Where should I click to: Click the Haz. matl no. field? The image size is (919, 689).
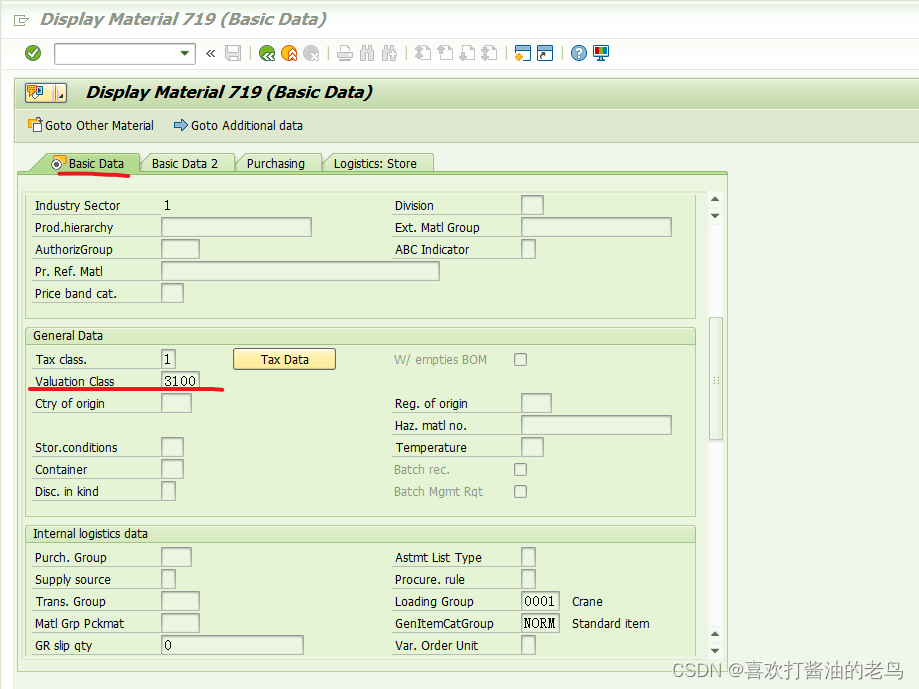click(596, 425)
